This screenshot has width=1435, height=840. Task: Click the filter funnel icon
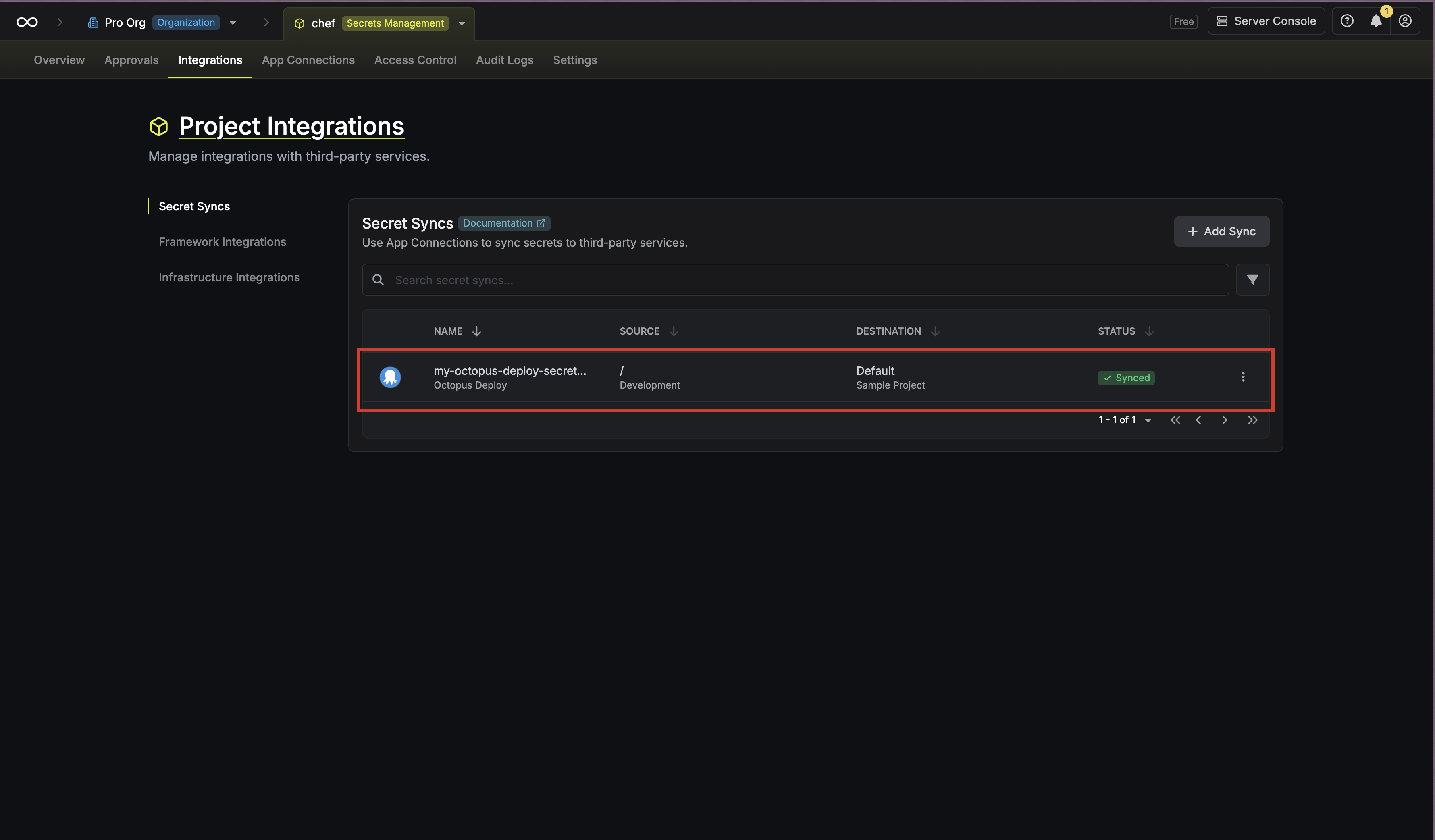[1252, 280]
